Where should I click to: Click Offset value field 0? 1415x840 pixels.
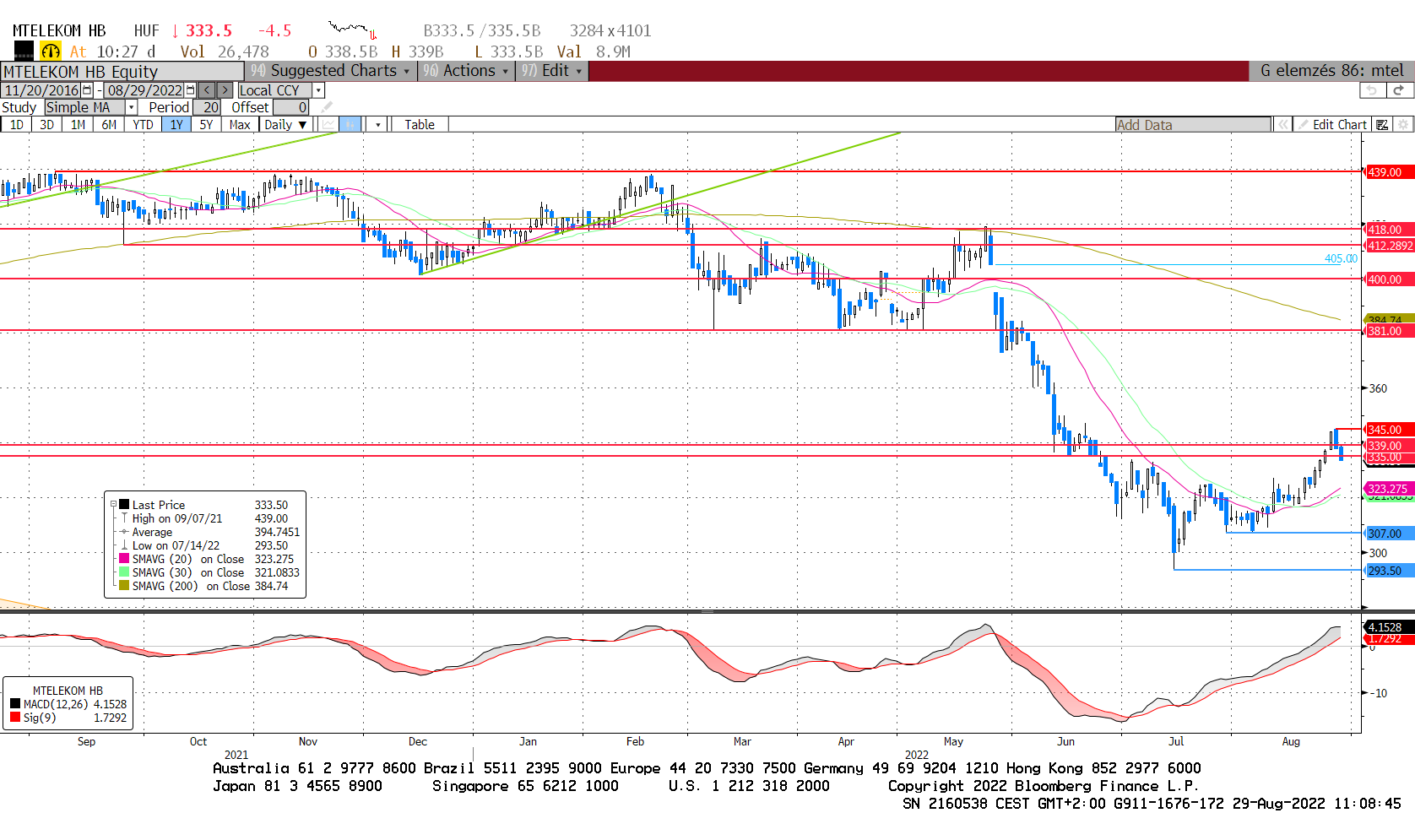[x=291, y=107]
